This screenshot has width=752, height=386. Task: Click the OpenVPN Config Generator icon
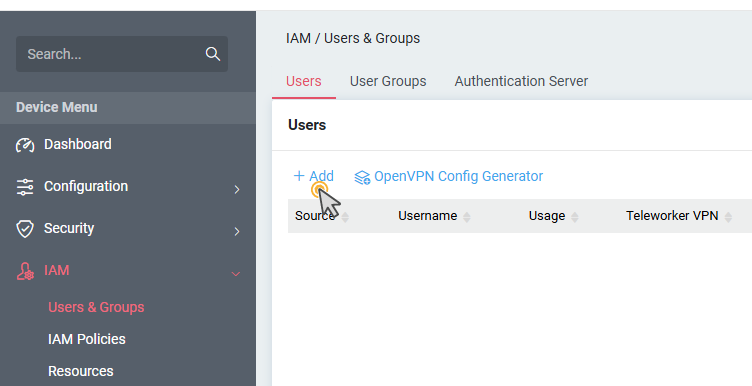pos(362,177)
